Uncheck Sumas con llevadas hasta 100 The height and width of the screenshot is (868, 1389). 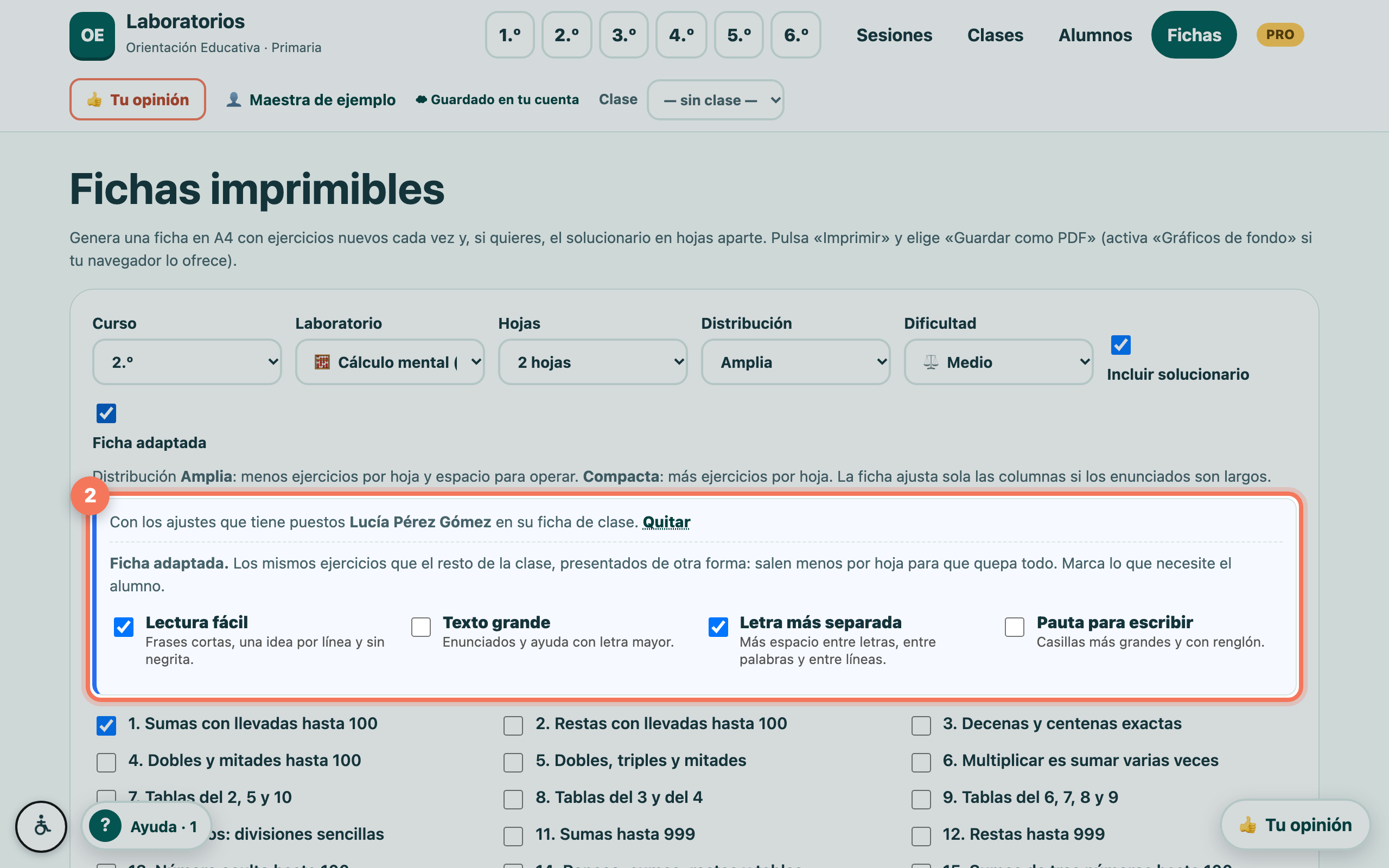[106, 726]
